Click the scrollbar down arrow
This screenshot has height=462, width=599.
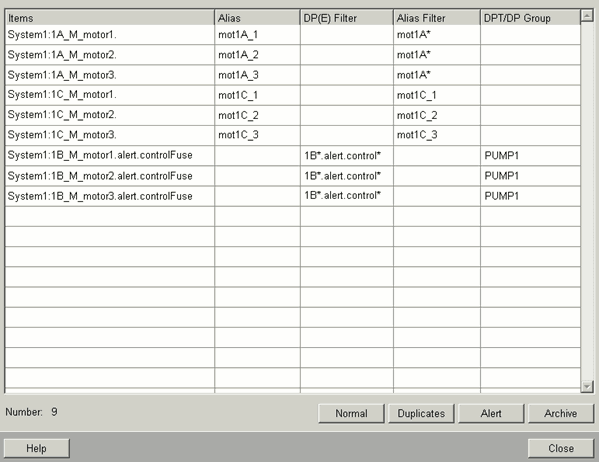pyautogui.click(x=586, y=387)
